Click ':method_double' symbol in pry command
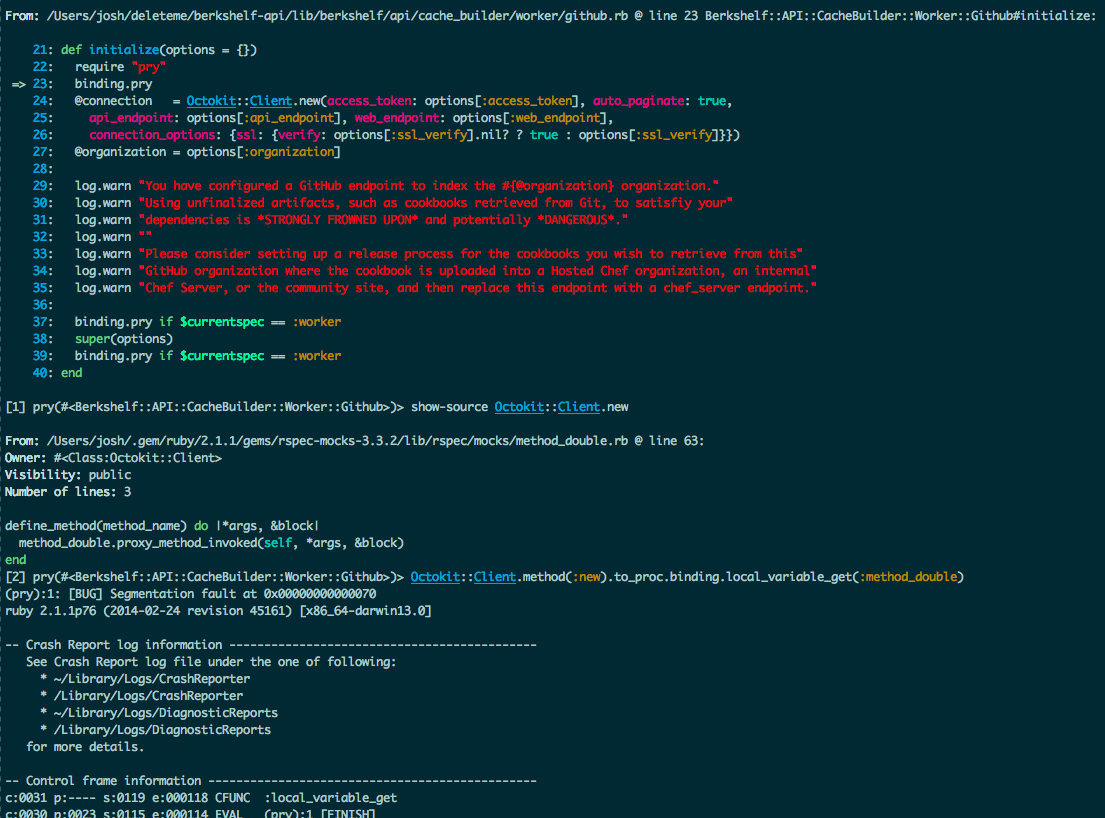 (908, 576)
